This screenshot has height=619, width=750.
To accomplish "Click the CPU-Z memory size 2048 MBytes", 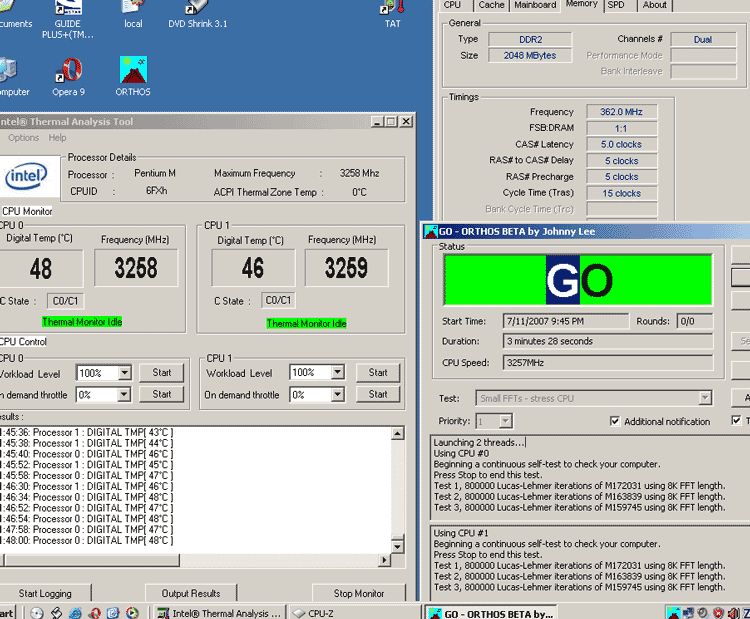I will (530, 55).
